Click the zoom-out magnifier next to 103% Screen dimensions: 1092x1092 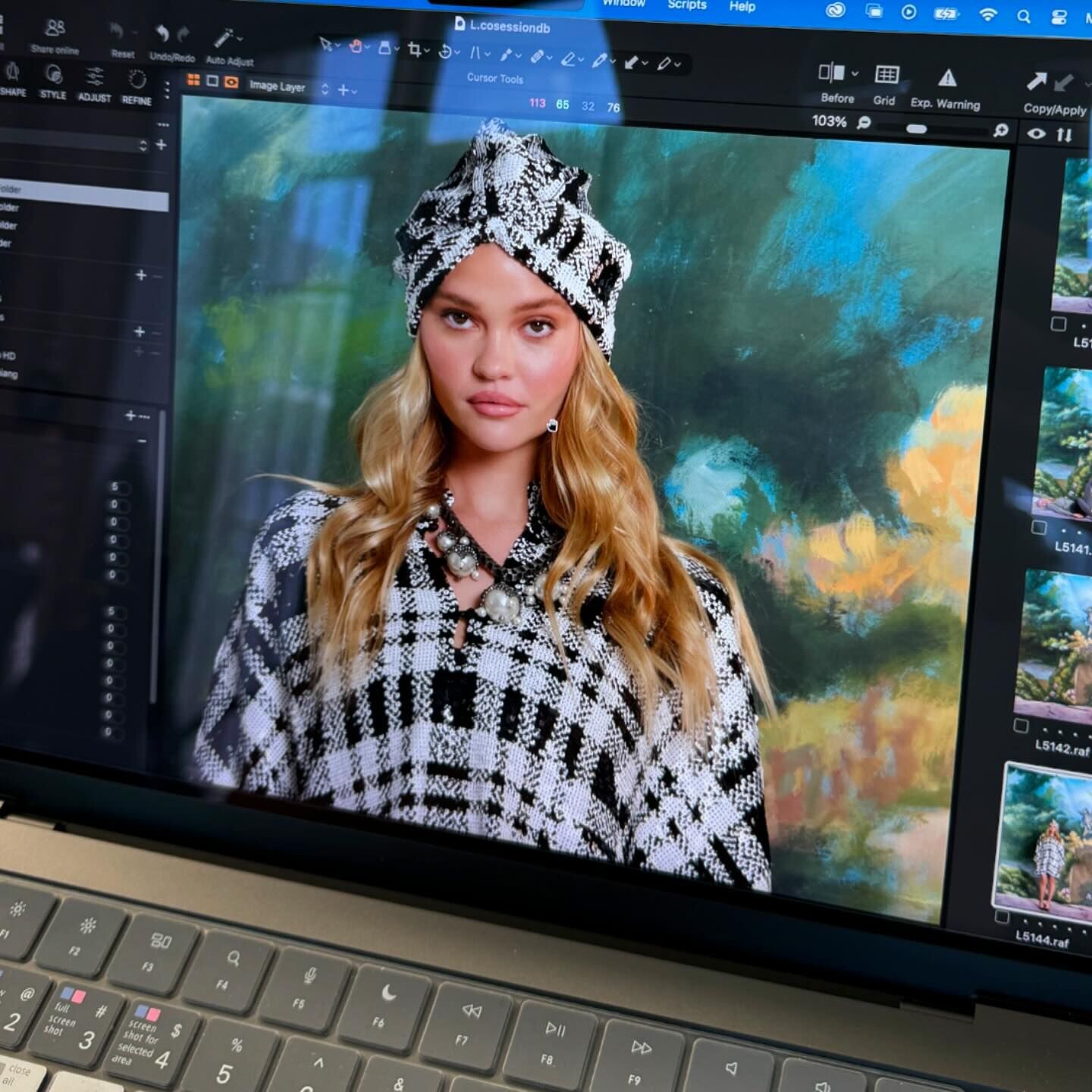click(864, 123)
